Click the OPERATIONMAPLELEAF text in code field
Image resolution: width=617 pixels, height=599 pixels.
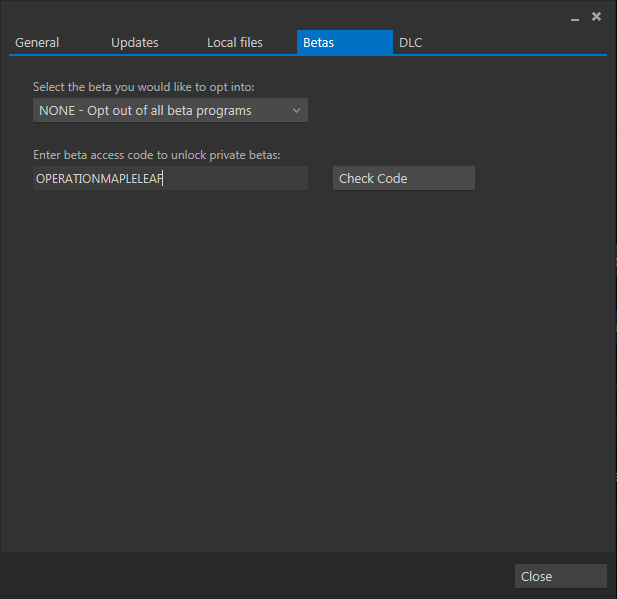tap(98, 178)
